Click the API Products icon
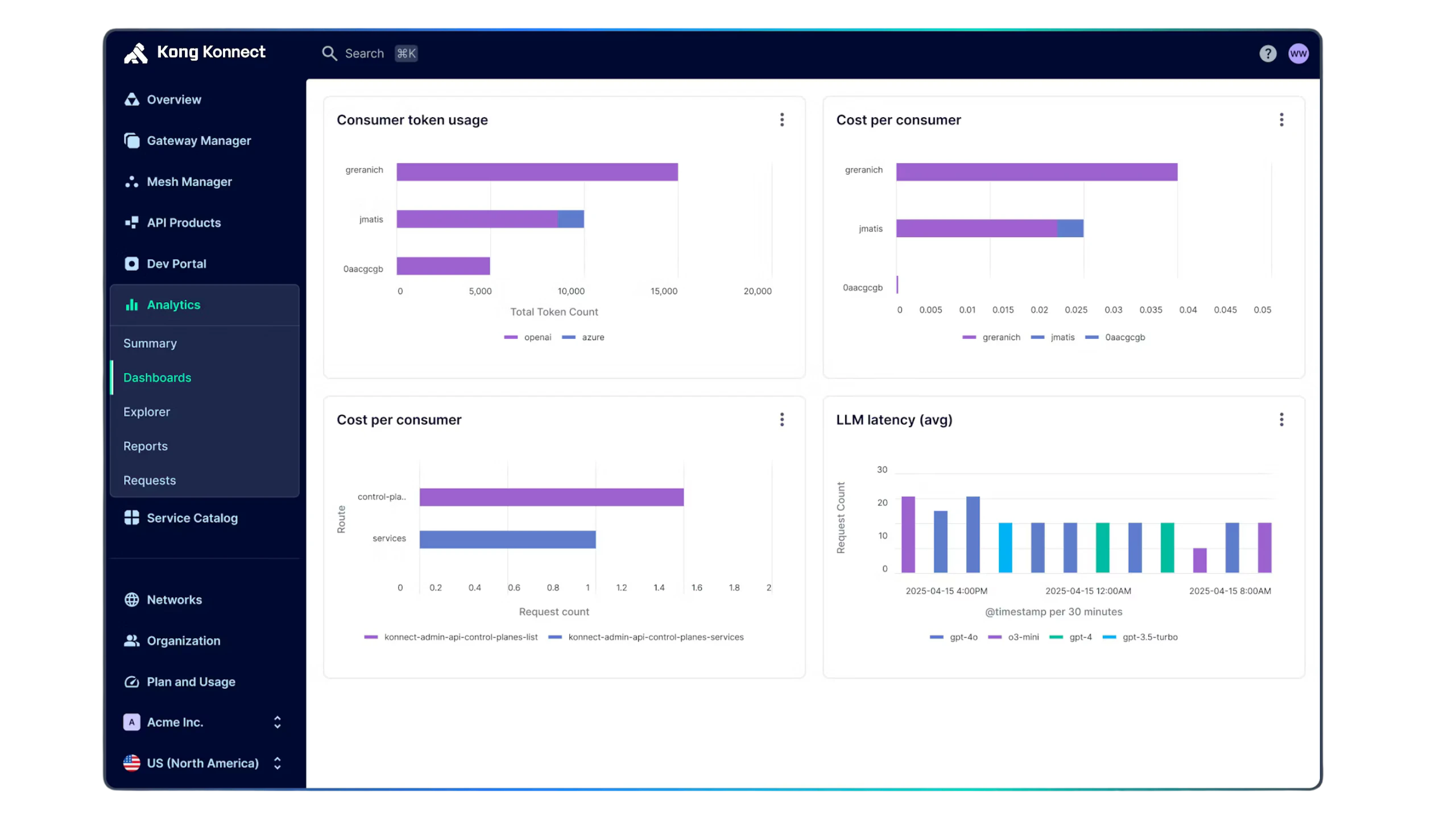Image resolution: width=1456 pixels, height=819 pixels. point(132,222)
